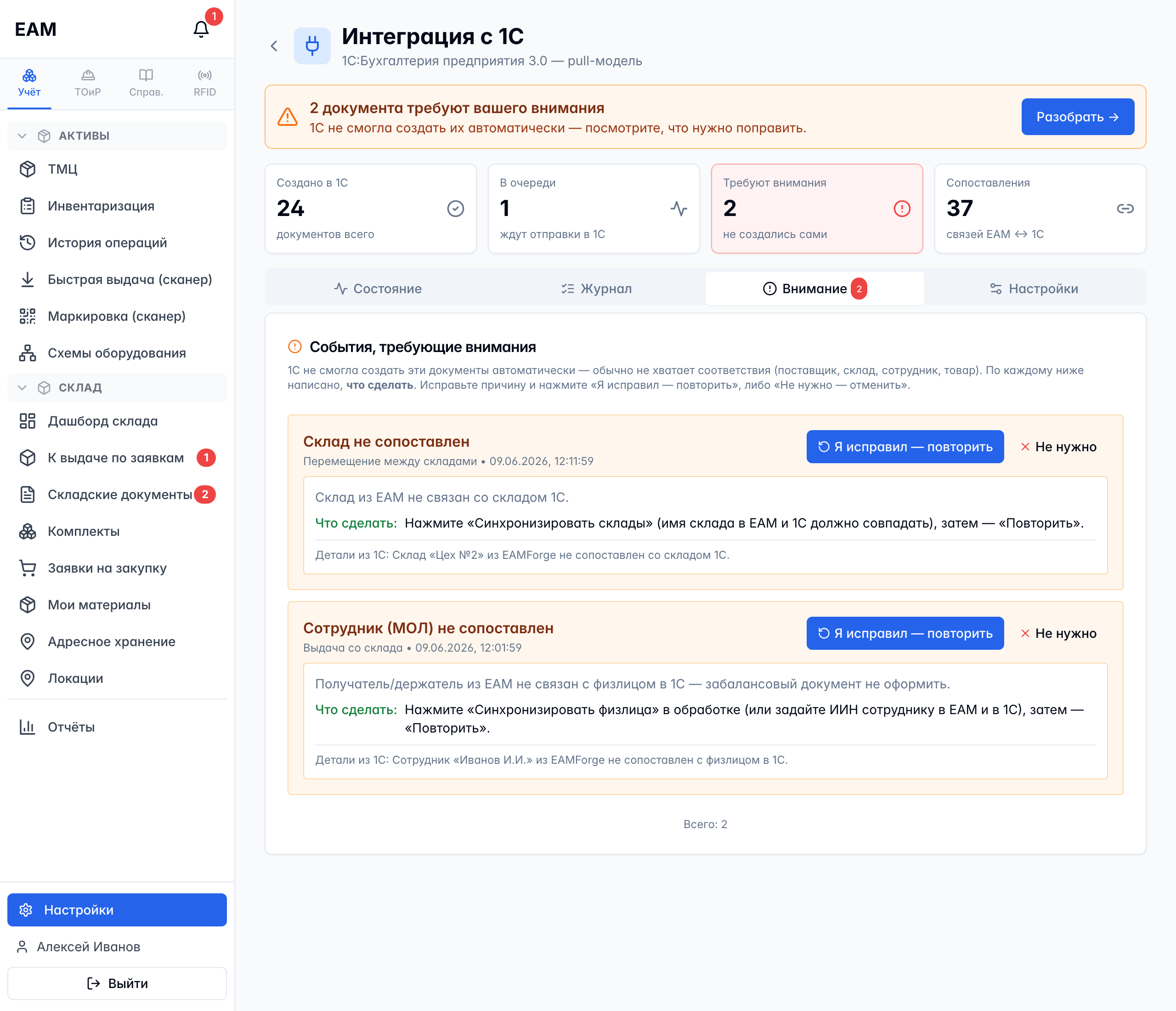Click the ТМЦ cube icon

pos(27,169)
